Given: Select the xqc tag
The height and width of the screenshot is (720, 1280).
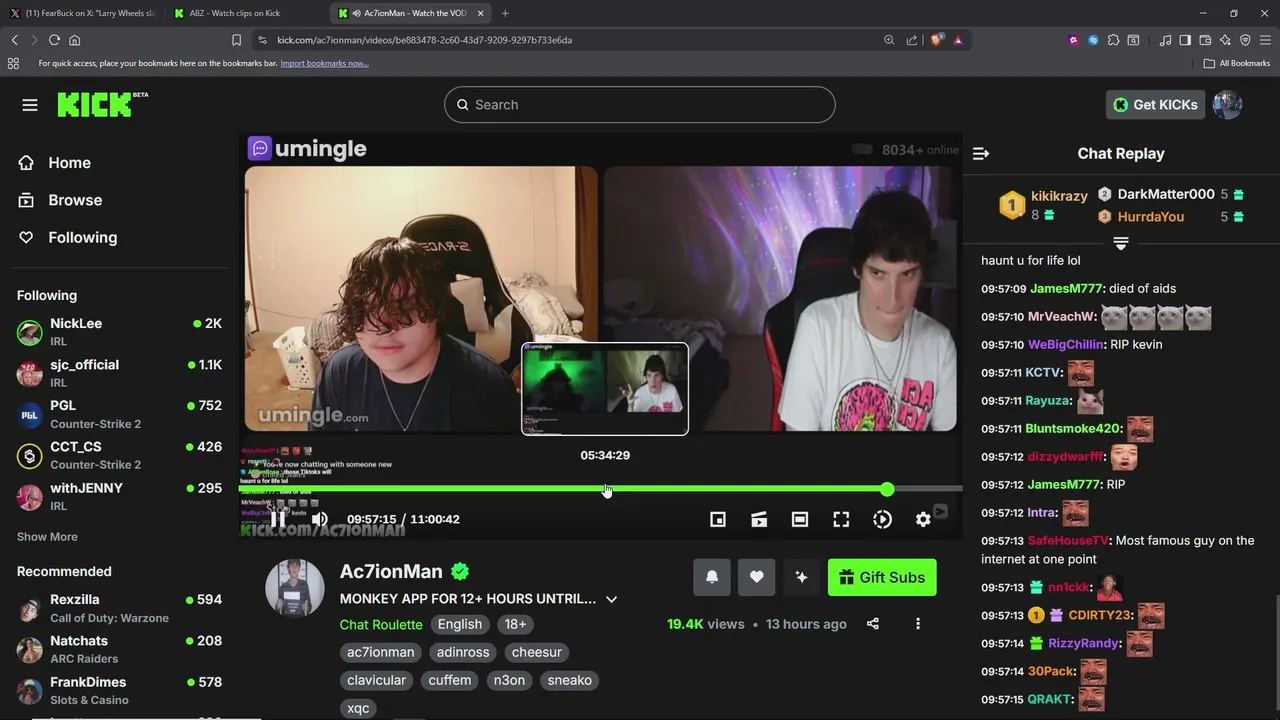Looking at the screenshot, I should [358, 708].
